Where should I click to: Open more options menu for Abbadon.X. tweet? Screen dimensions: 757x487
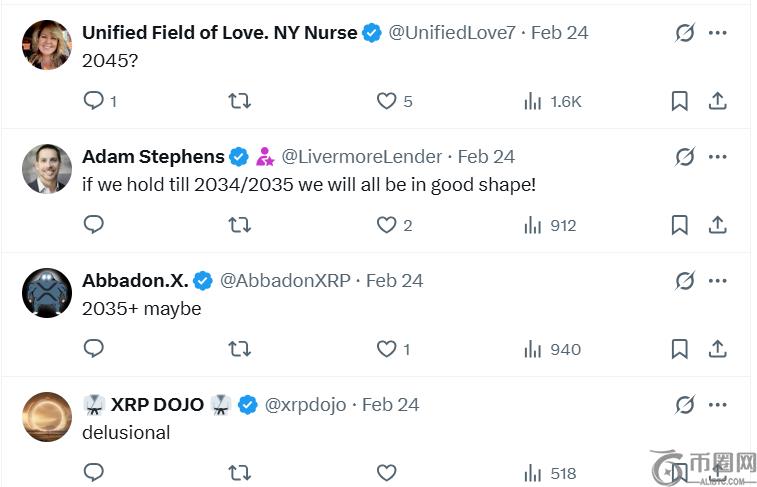pos(718,281)
